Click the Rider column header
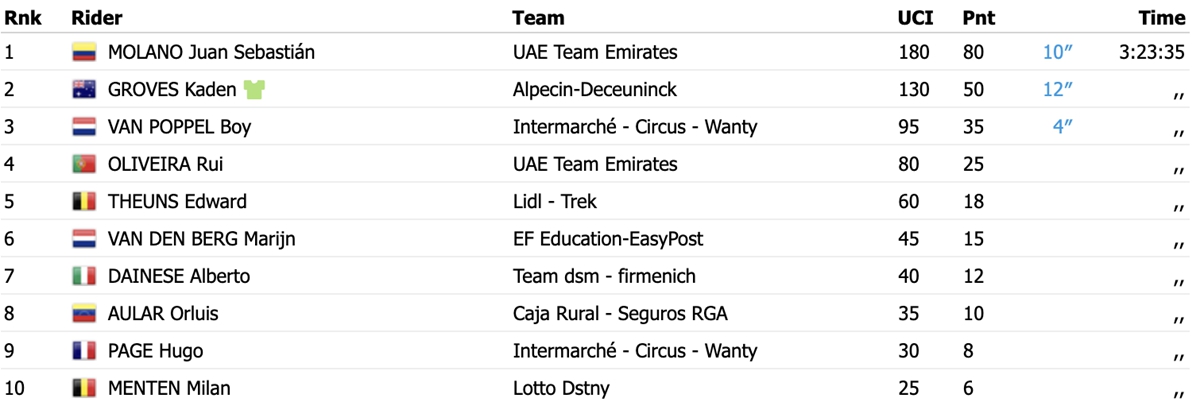Image resolution: width=1200 pixels, height=402 pixels. [97, 17]
